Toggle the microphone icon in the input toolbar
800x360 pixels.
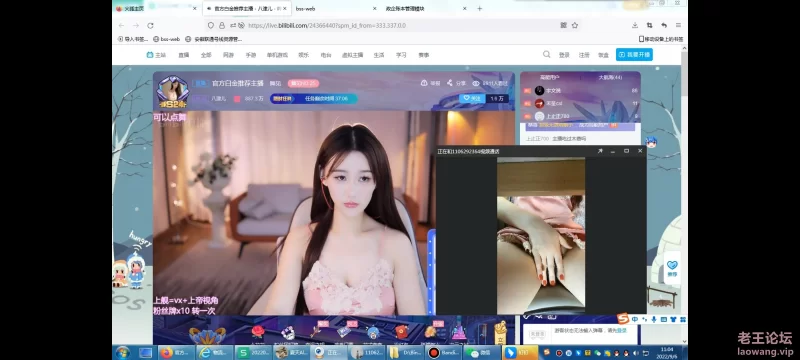[x=654, y=320]
